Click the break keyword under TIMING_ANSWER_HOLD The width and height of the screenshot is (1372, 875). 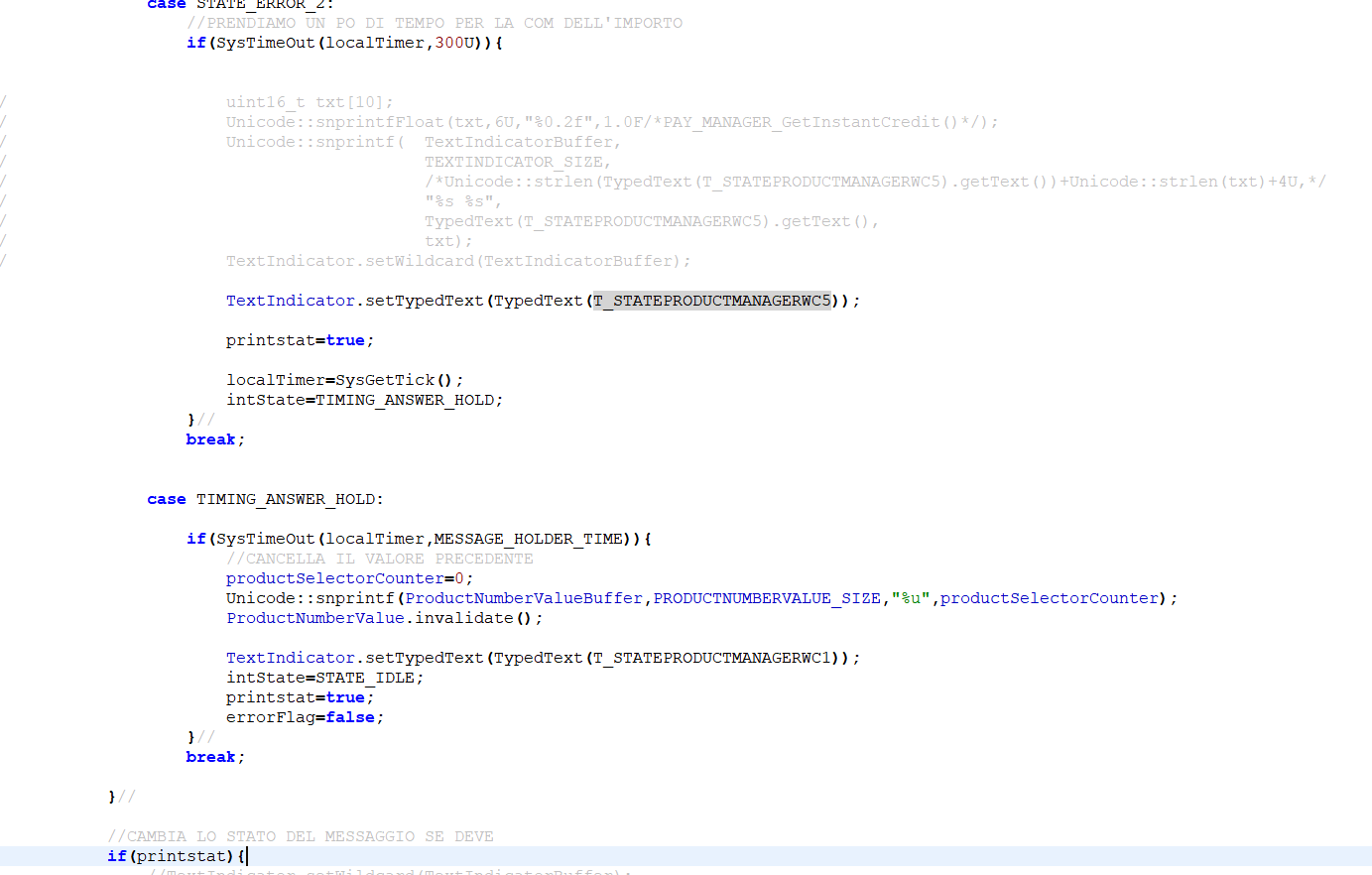point(209,756)
